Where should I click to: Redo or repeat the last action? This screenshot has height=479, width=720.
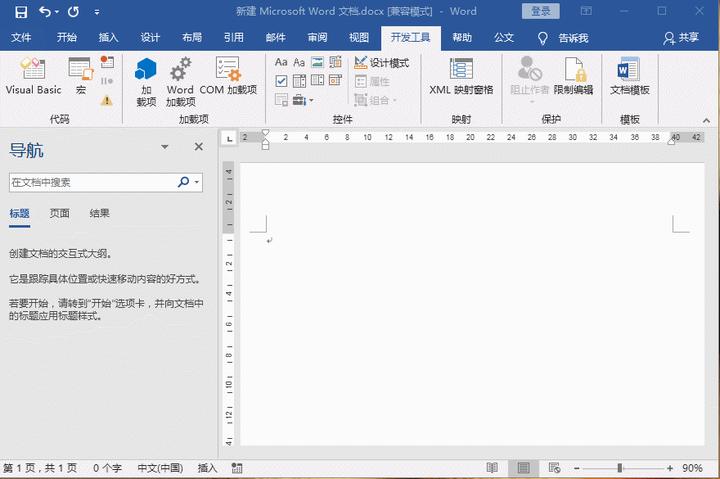pos(73,11)
